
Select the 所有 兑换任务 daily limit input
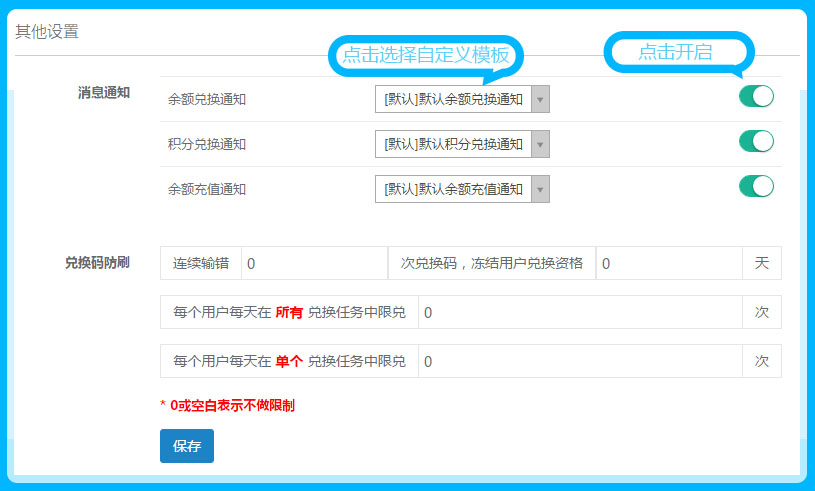(580, 312)
